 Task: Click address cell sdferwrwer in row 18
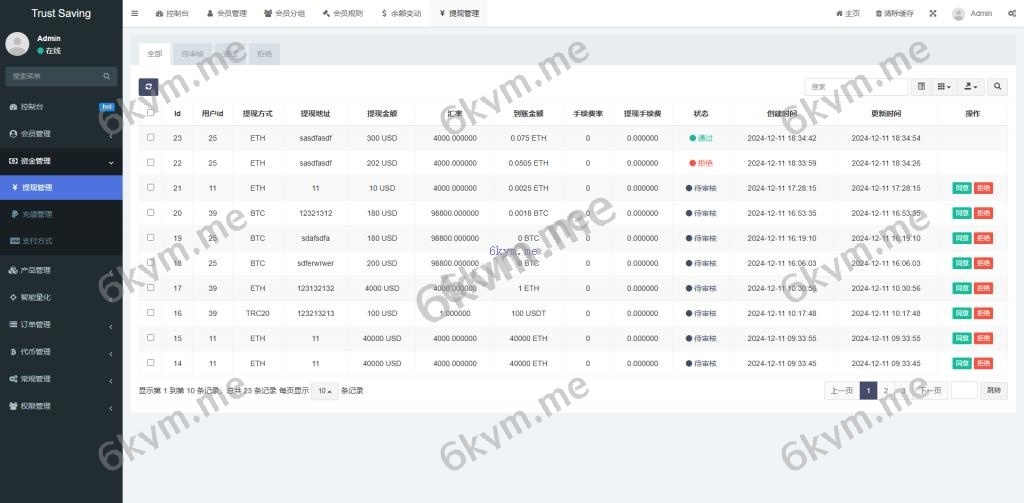[315, 263]
